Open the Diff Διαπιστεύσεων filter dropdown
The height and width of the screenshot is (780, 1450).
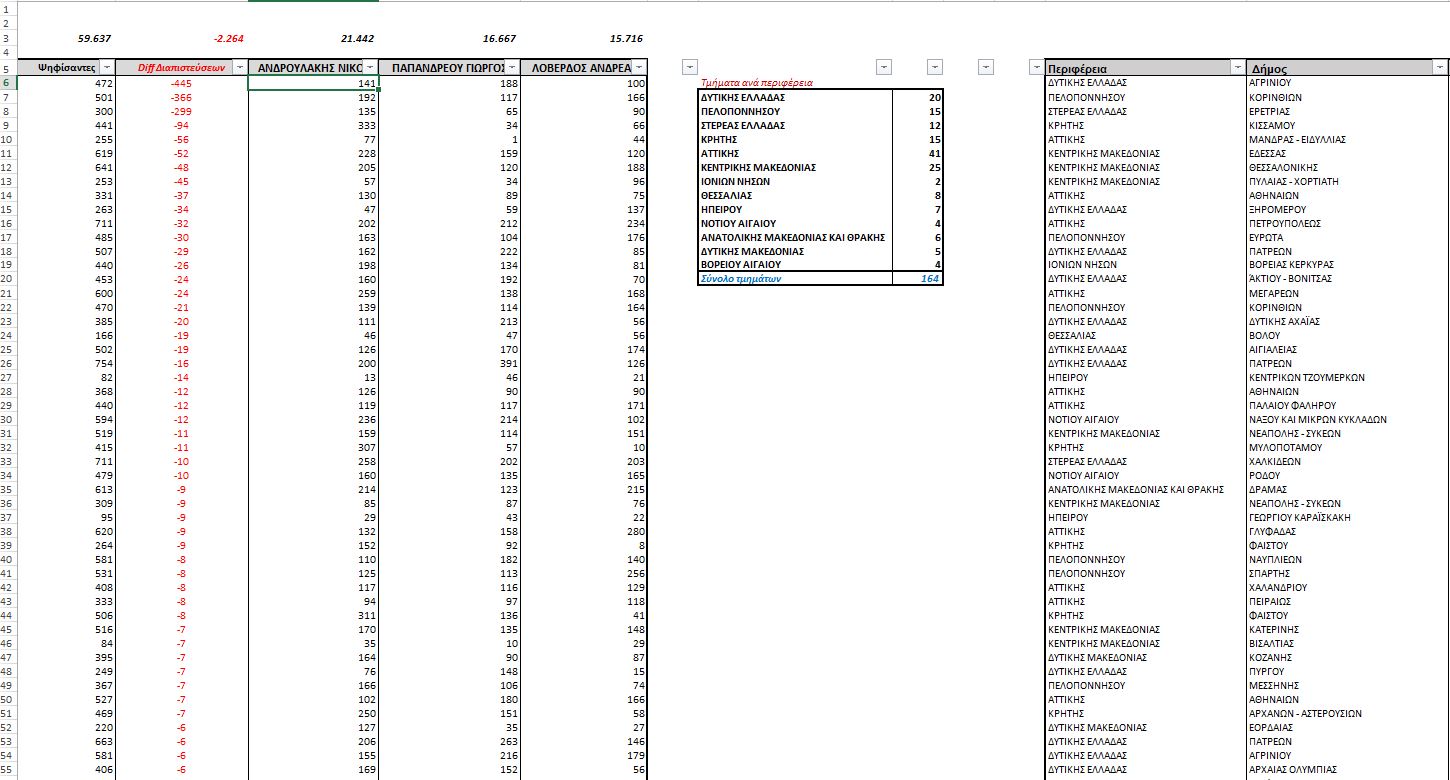[x=238, y=67]
